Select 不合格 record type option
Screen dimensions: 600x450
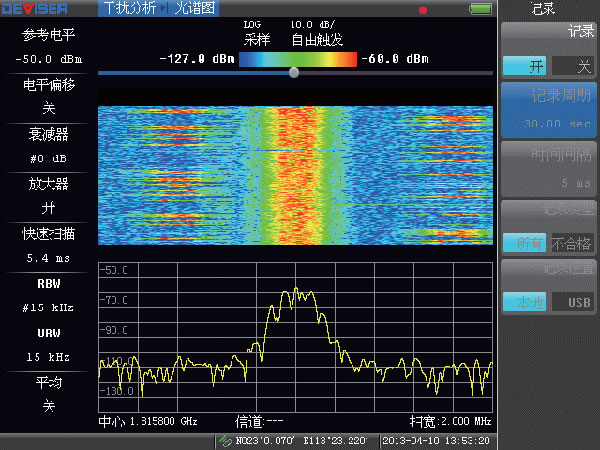[x=572, y=241]
